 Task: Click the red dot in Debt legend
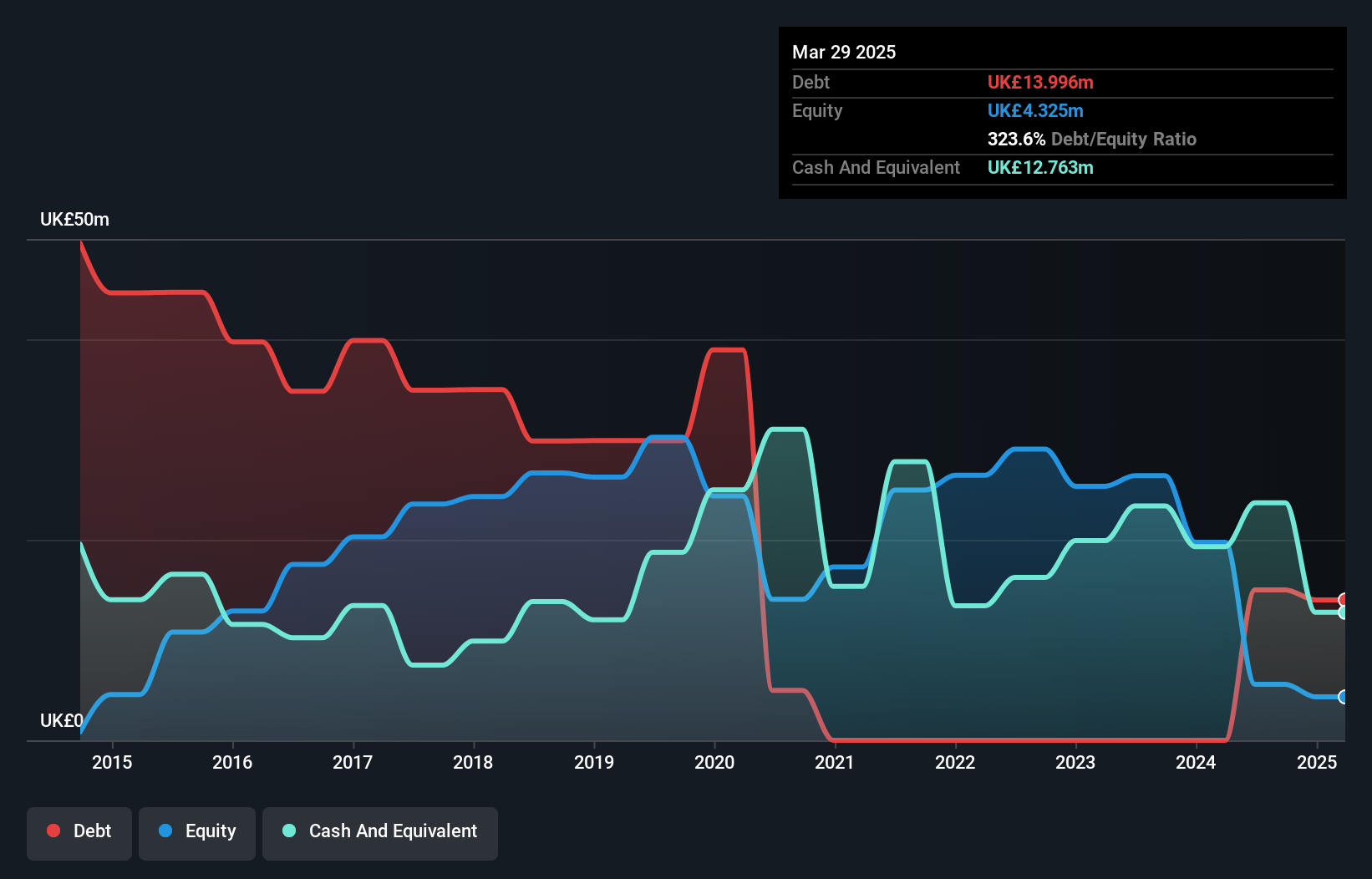[x=53, y=831]
